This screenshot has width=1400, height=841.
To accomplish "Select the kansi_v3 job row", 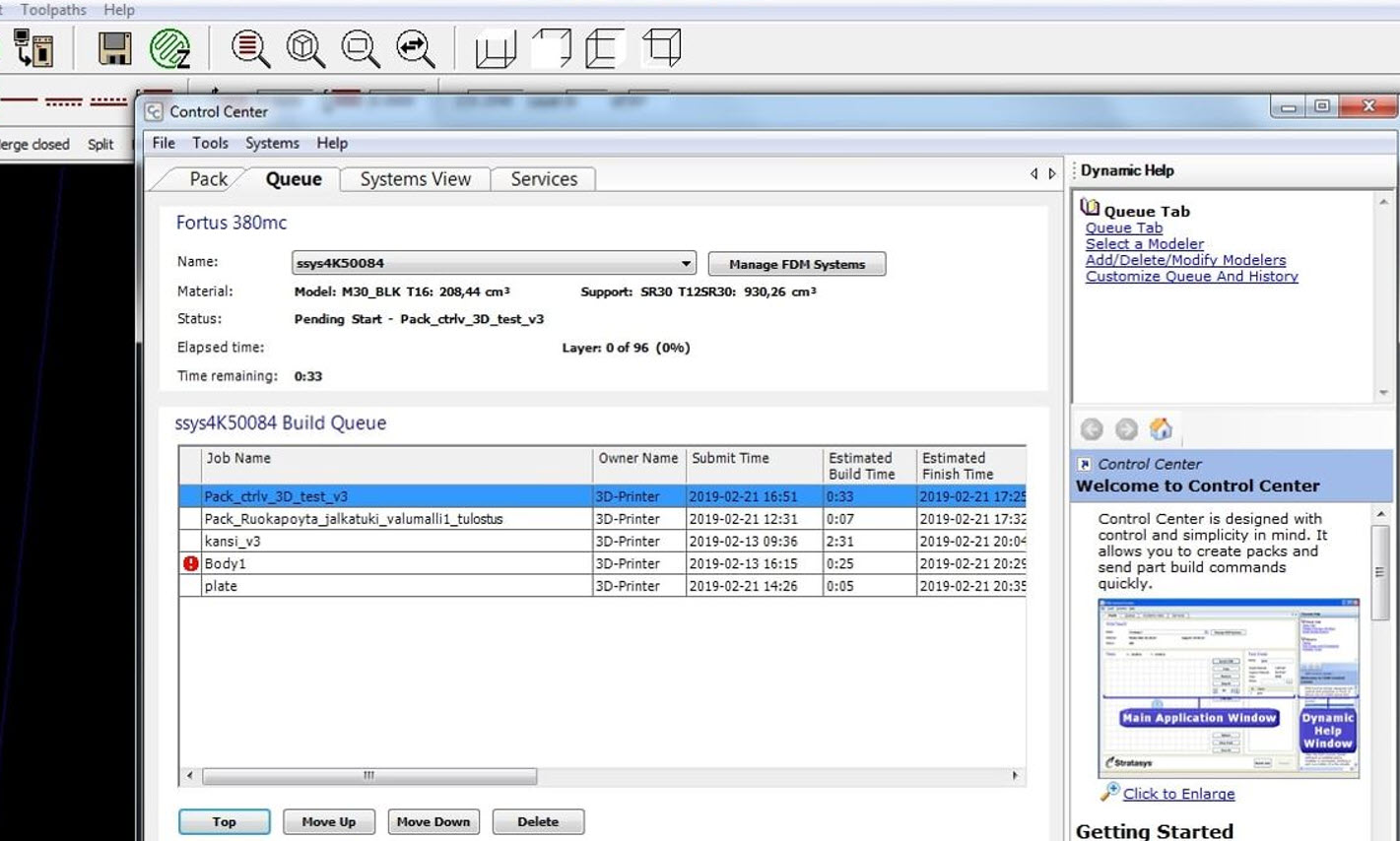I will tap(602, 542).
